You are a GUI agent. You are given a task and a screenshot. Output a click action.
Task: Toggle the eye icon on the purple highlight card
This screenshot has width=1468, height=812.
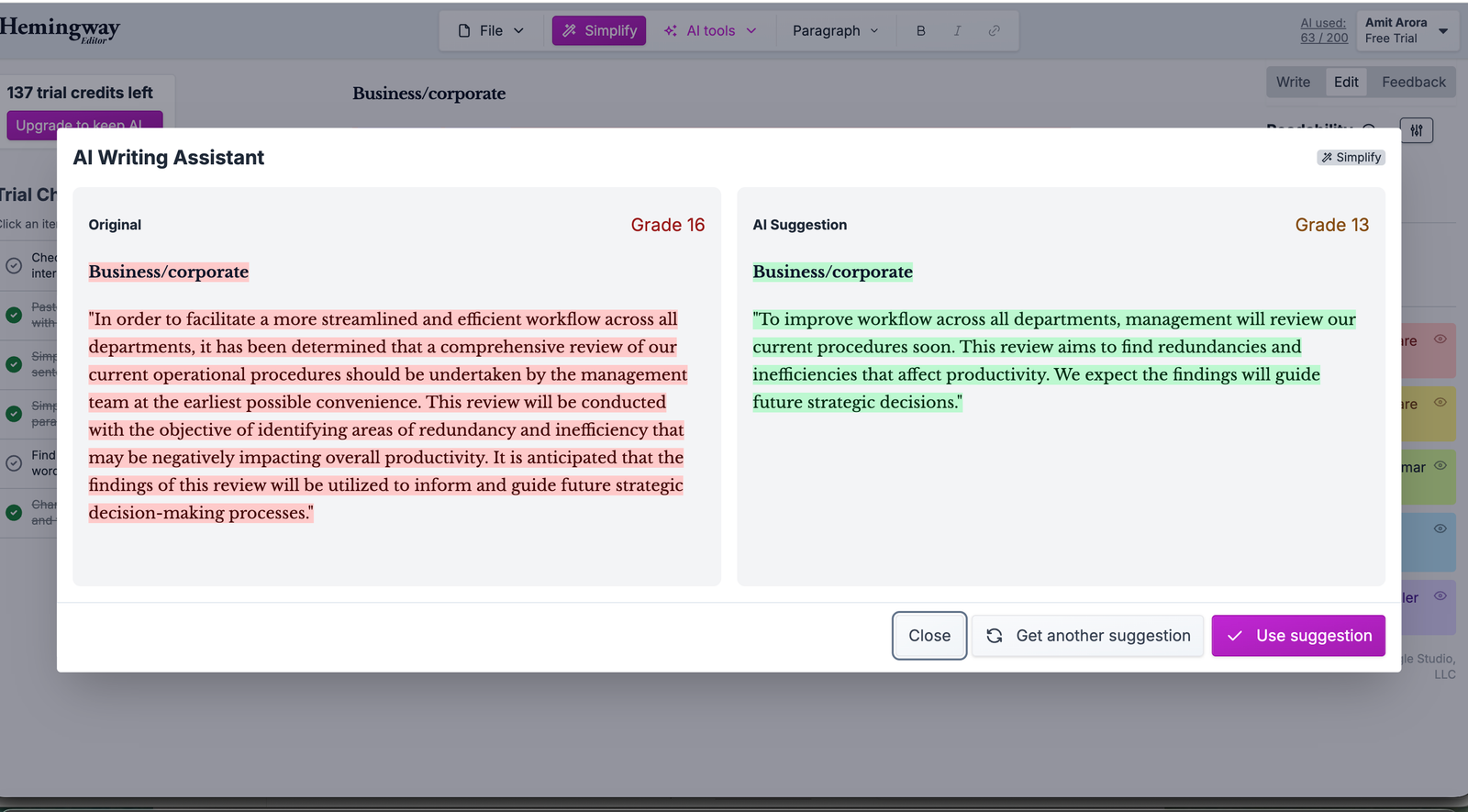pos(1440,596)
